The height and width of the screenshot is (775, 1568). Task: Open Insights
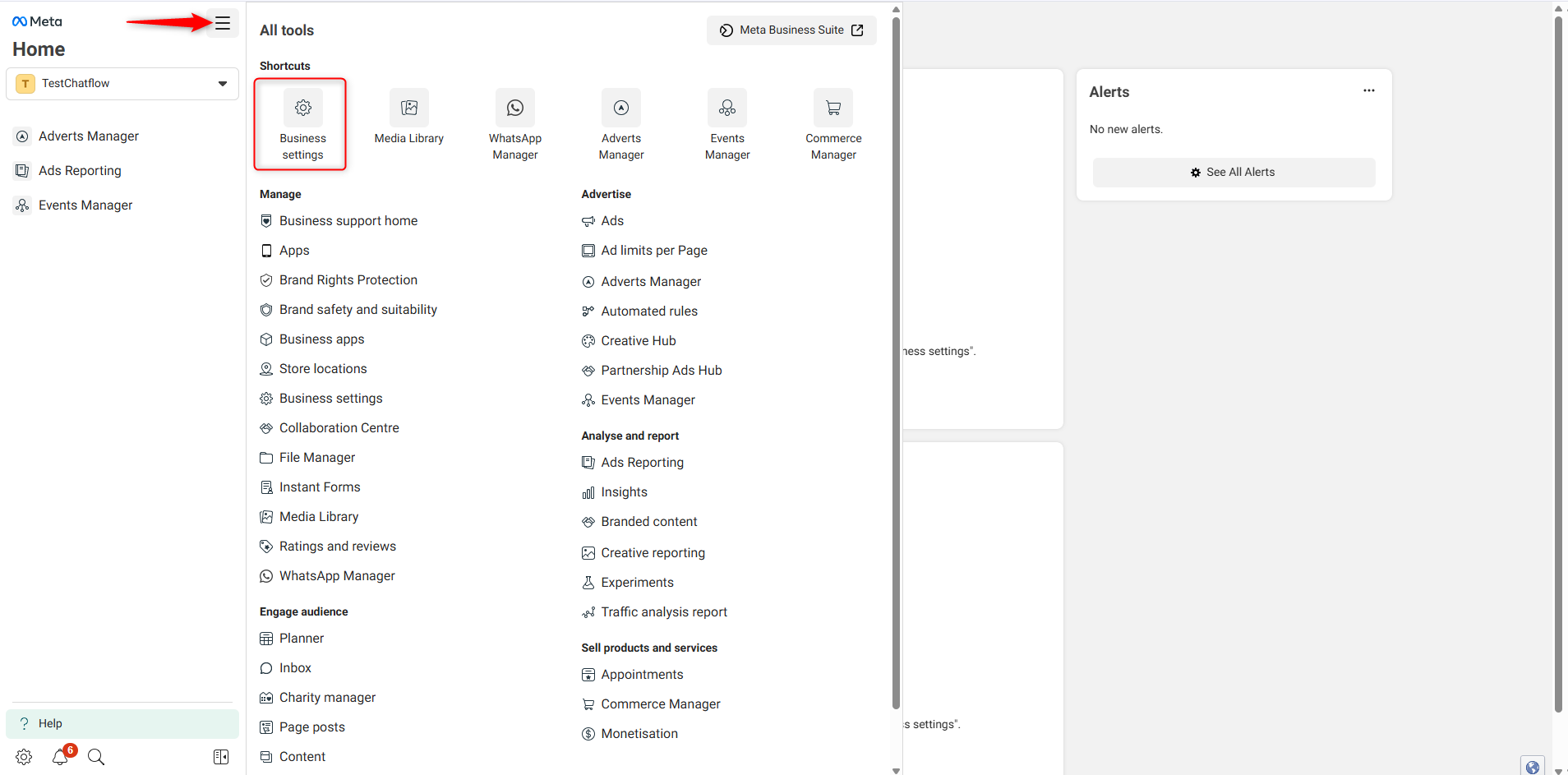615,492
